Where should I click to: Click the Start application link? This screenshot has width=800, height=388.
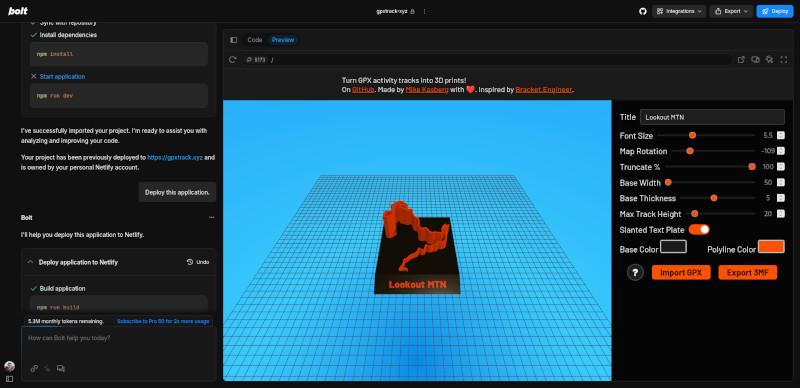click(62, 77)
